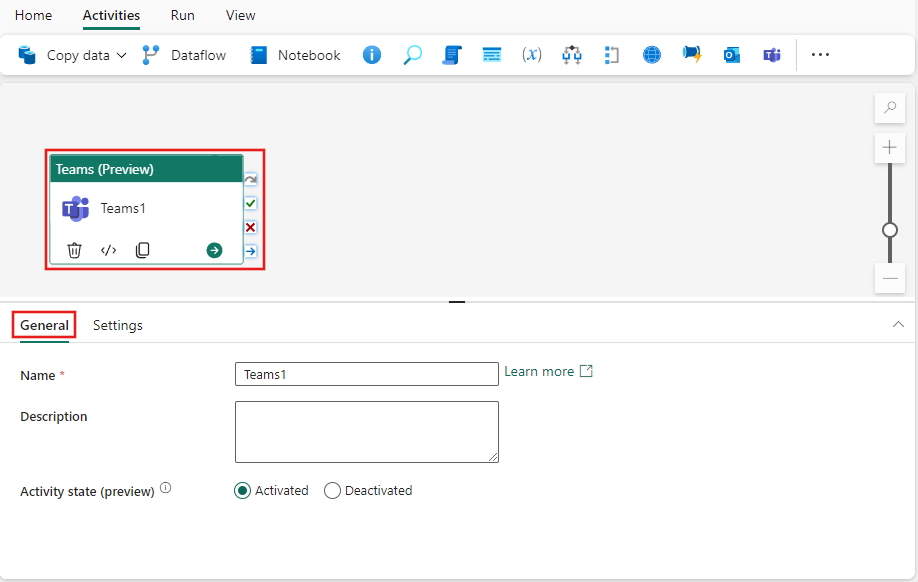Switch to the General tab
Screen dimensions: 918x582
coord(44,325)
